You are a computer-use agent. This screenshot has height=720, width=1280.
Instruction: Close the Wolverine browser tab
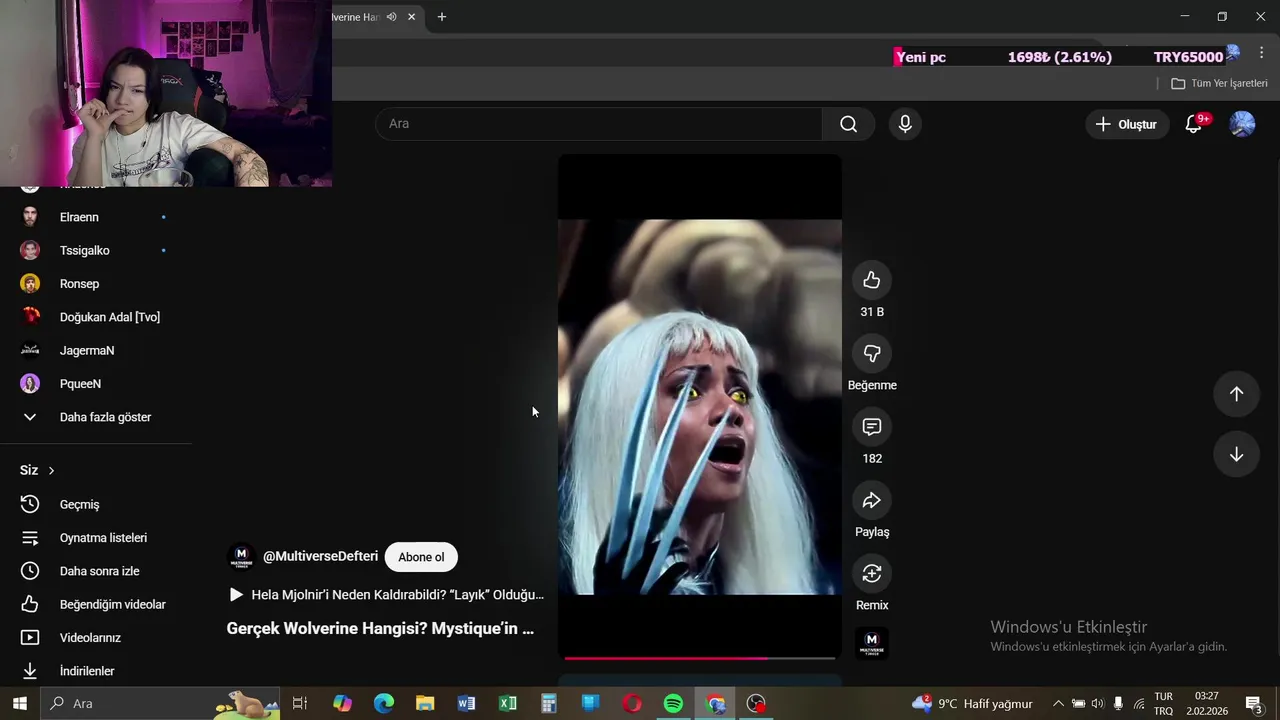(x=411, y=17)
